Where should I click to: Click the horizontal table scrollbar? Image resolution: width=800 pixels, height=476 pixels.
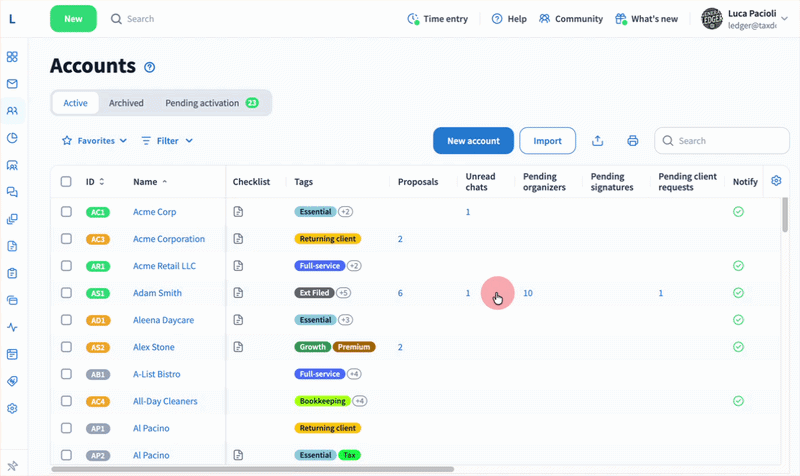click(x=250, y=468)
